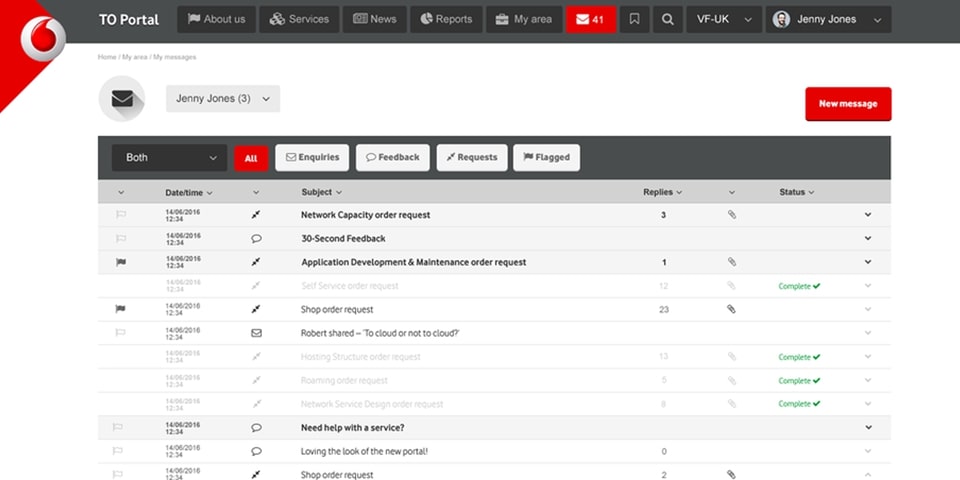Screen dimensions: 960x480
Task: Open the Reports menu
Action: click(446, 19)
